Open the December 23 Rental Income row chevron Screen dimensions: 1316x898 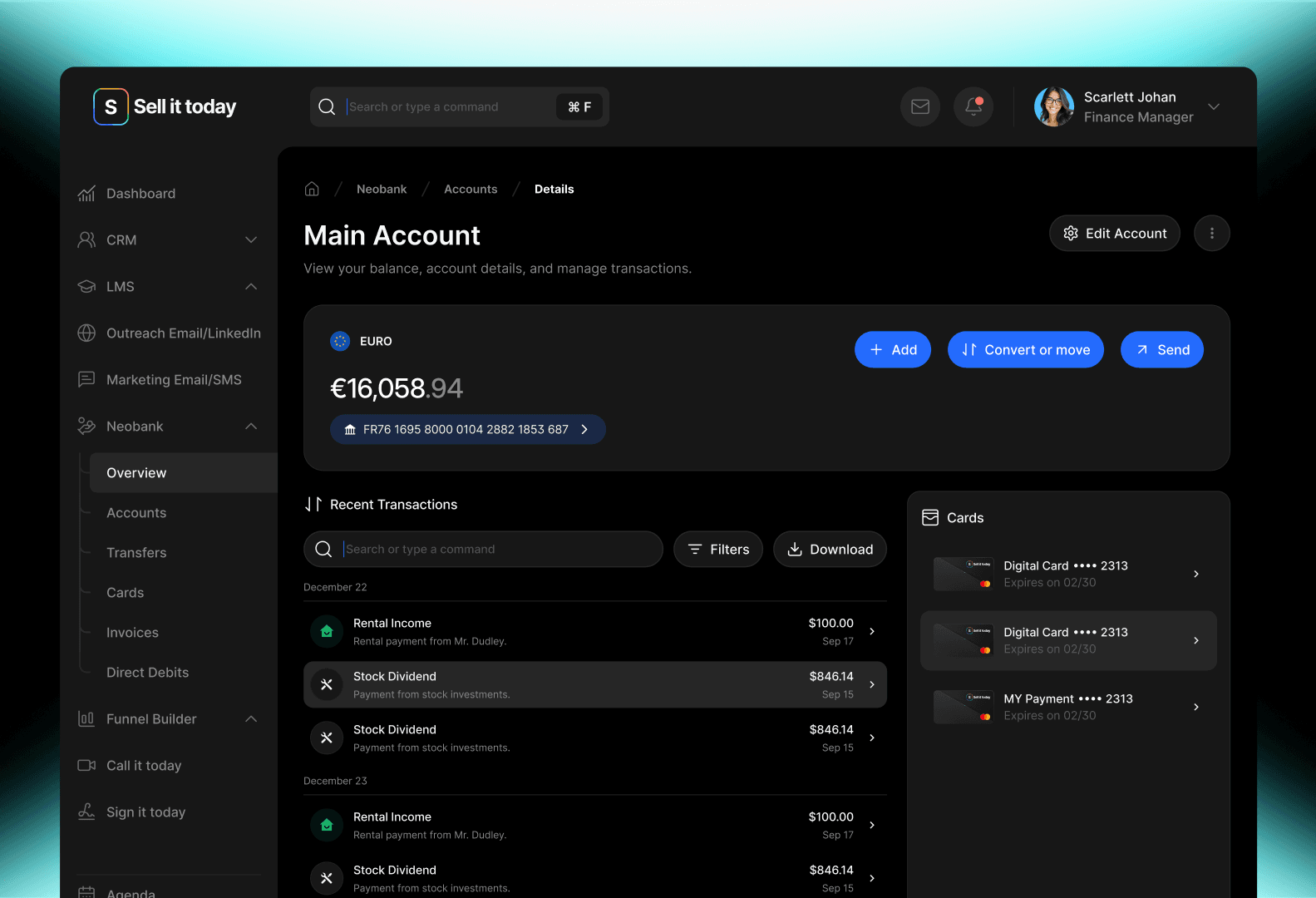click(872, 825)
